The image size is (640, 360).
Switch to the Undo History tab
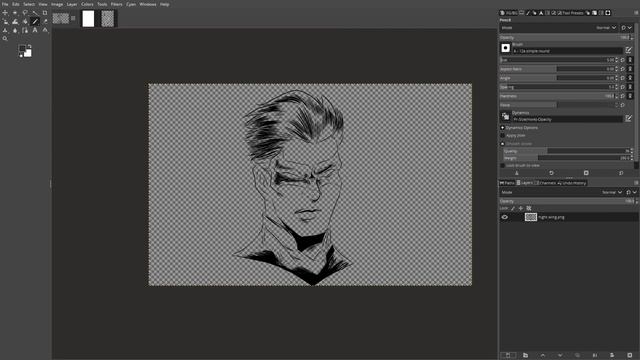[571, 183]
